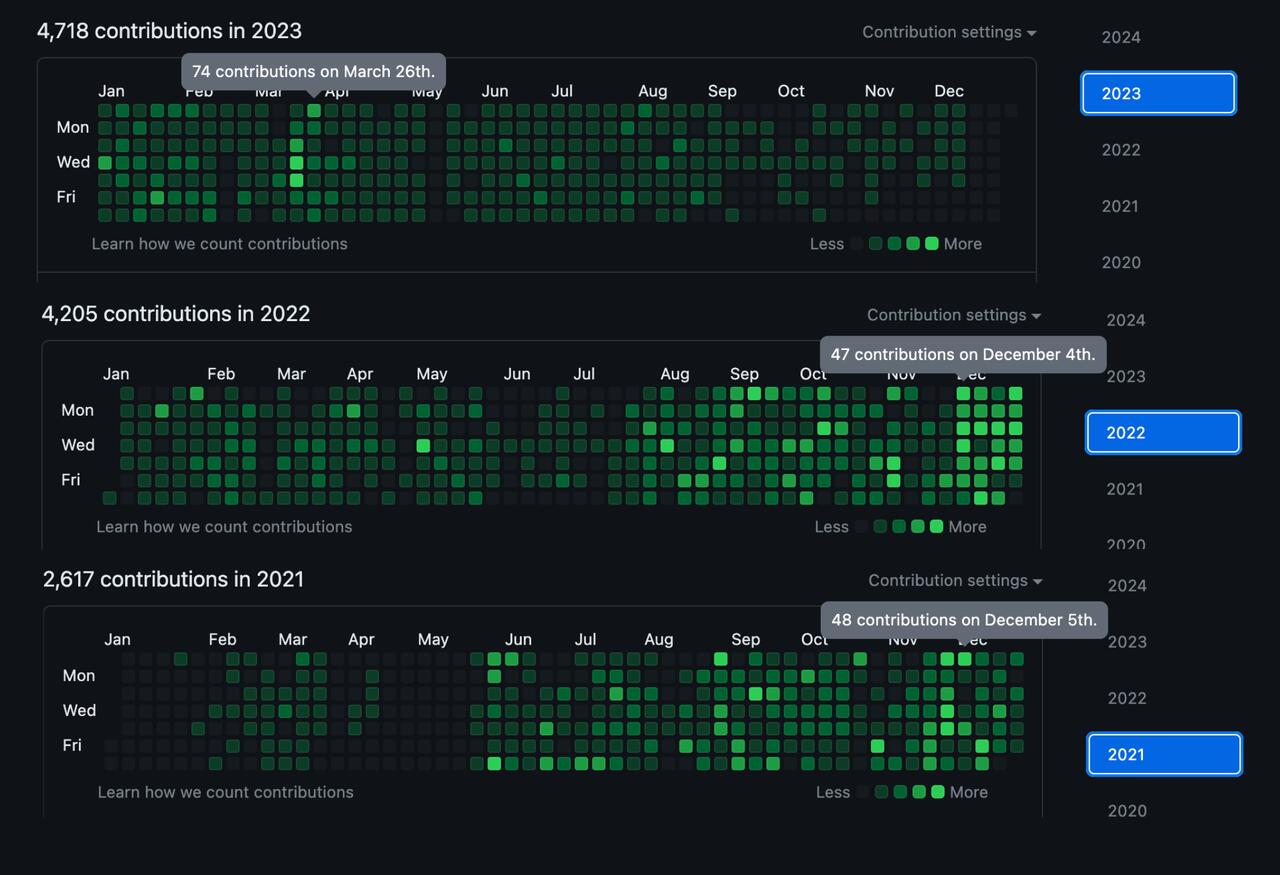
Task: Click the darkest legend swatch beside Less, 2023 graph
Action: (x=857, y=244)
